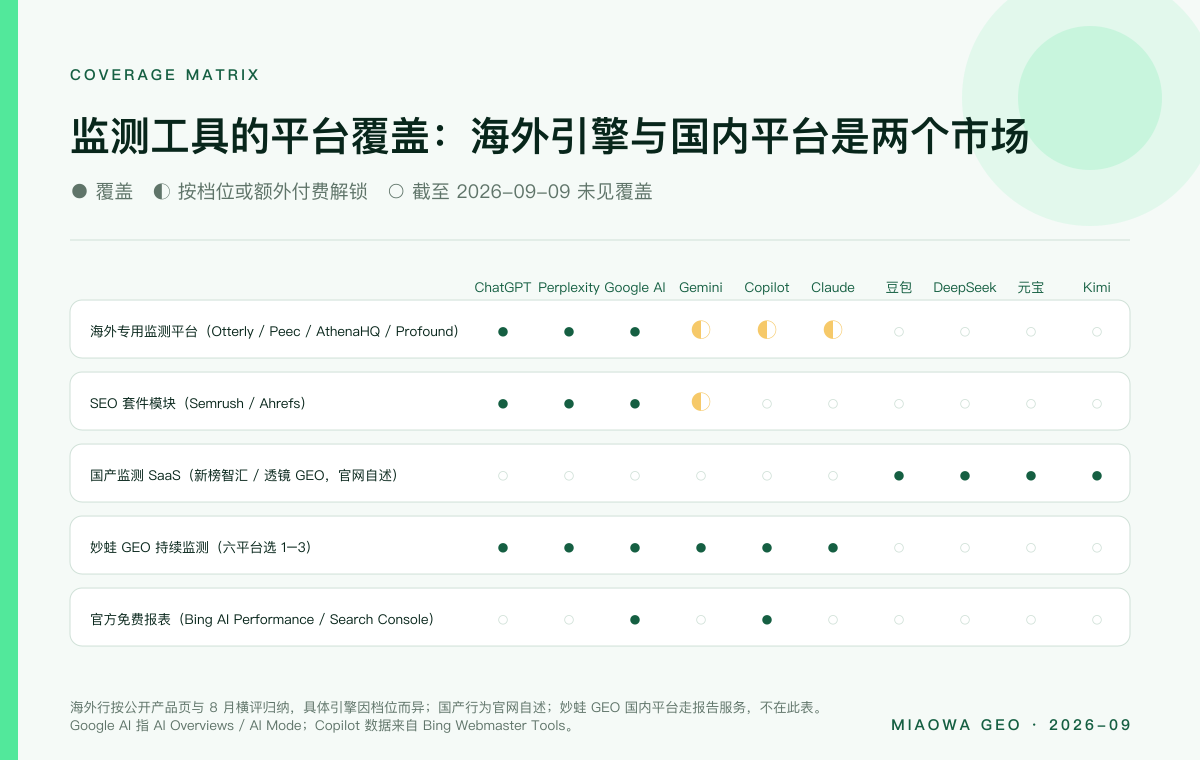Click the Google AI column header

[635, 287]
